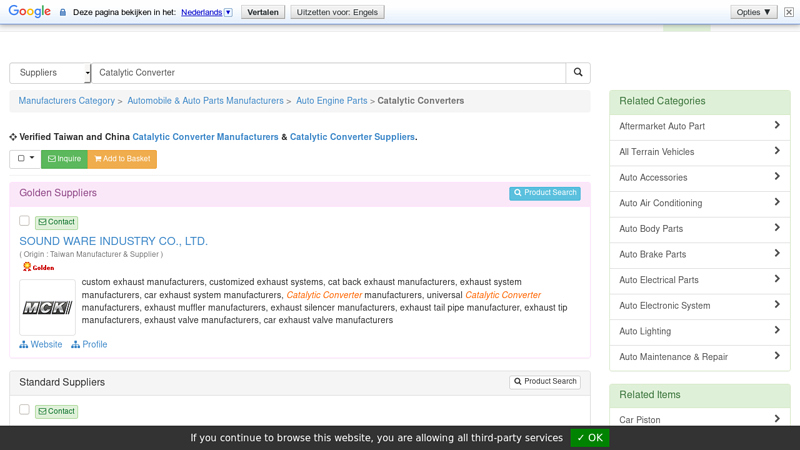Go to Auto Engine Parts breadcrumb
The image size is (800, 450).
[x=331, y=101]
